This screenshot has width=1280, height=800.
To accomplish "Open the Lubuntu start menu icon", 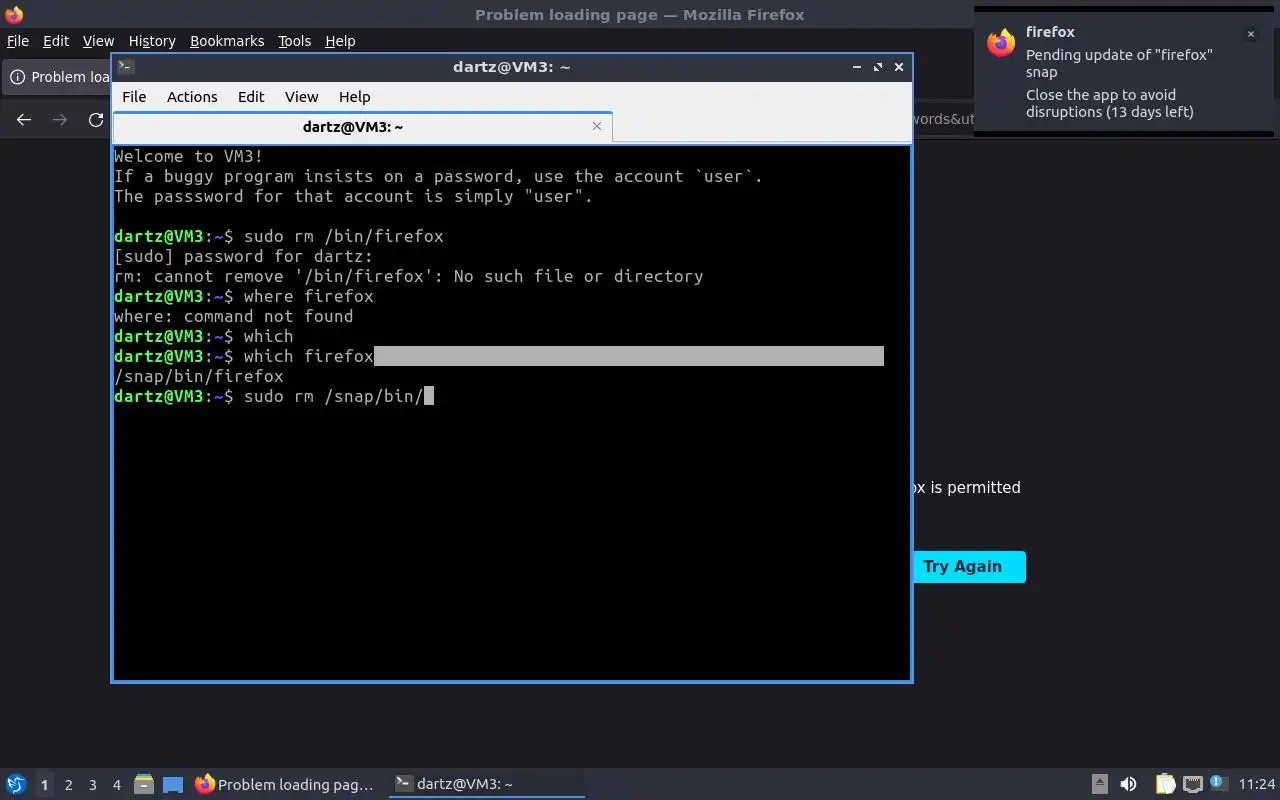I will [x=15, y=784].
